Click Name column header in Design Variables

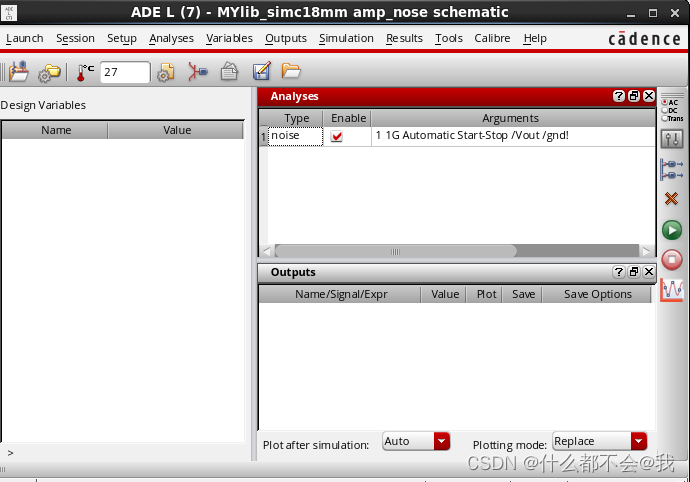coord(55,130)
